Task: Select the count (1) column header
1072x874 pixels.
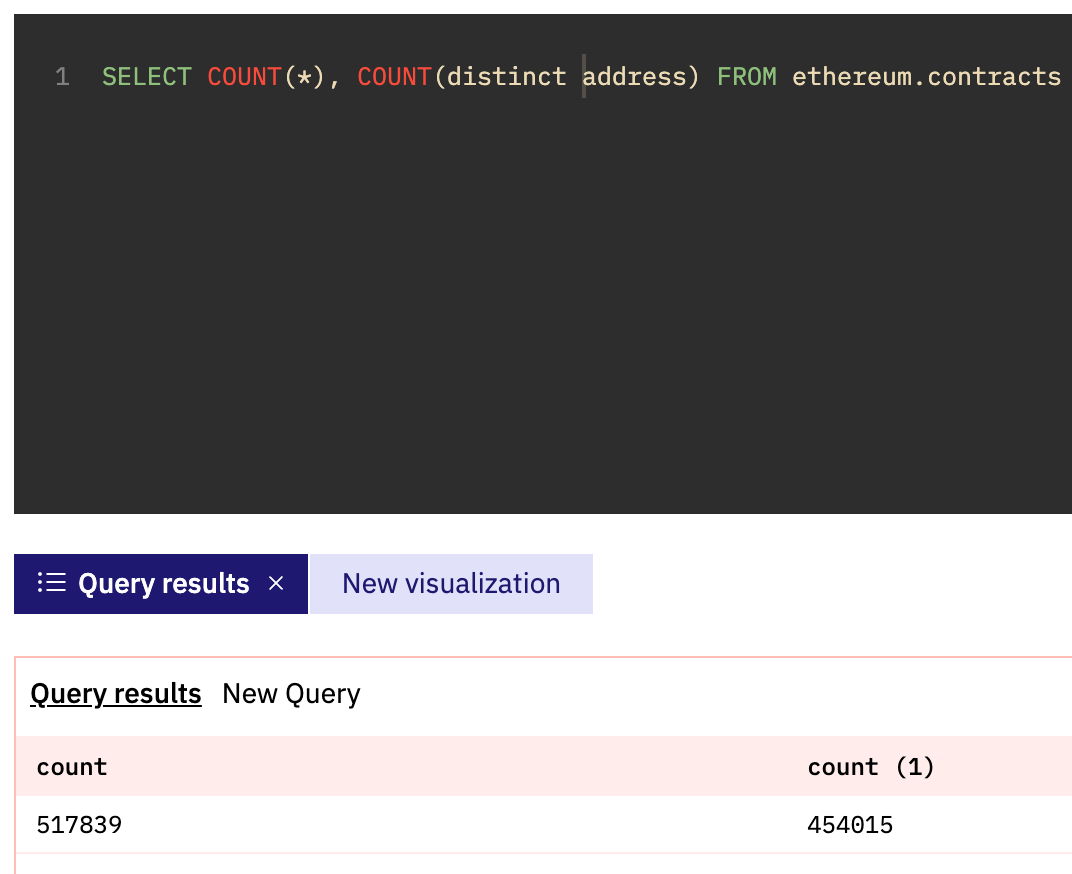Action: click(x=870, y=767)
